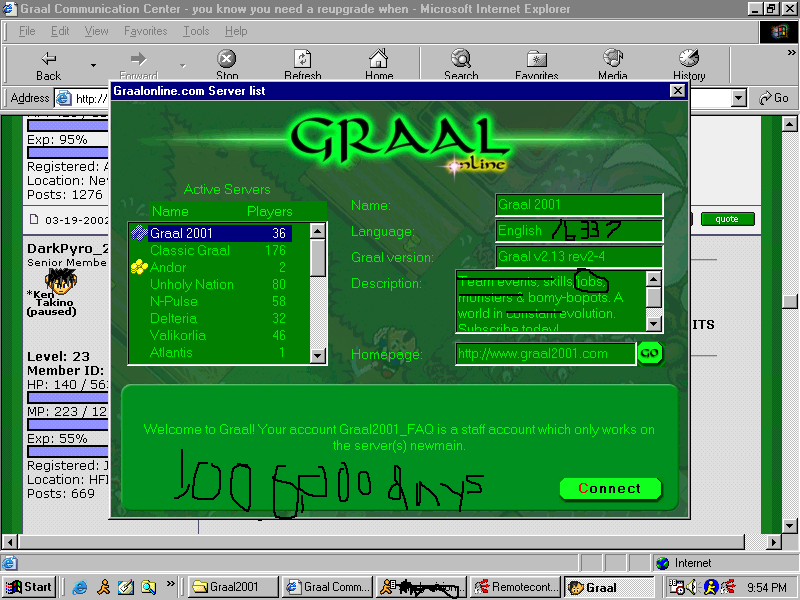Screen dimensions: 800x600
Task: Click the green quote button
Action: (x=727, y=219)
